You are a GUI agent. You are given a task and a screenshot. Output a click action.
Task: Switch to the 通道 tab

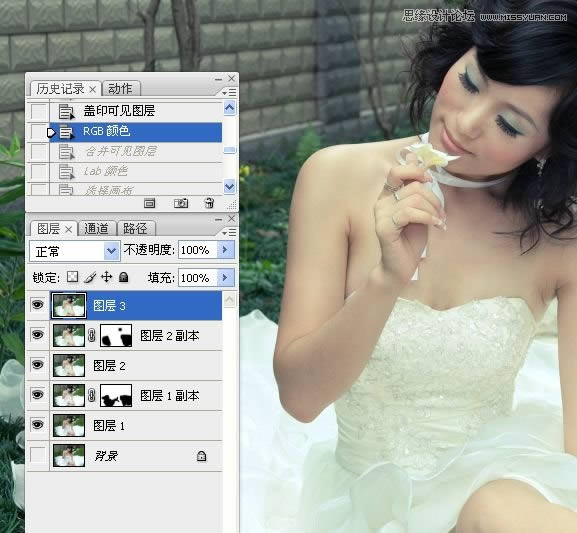[96, 229]
